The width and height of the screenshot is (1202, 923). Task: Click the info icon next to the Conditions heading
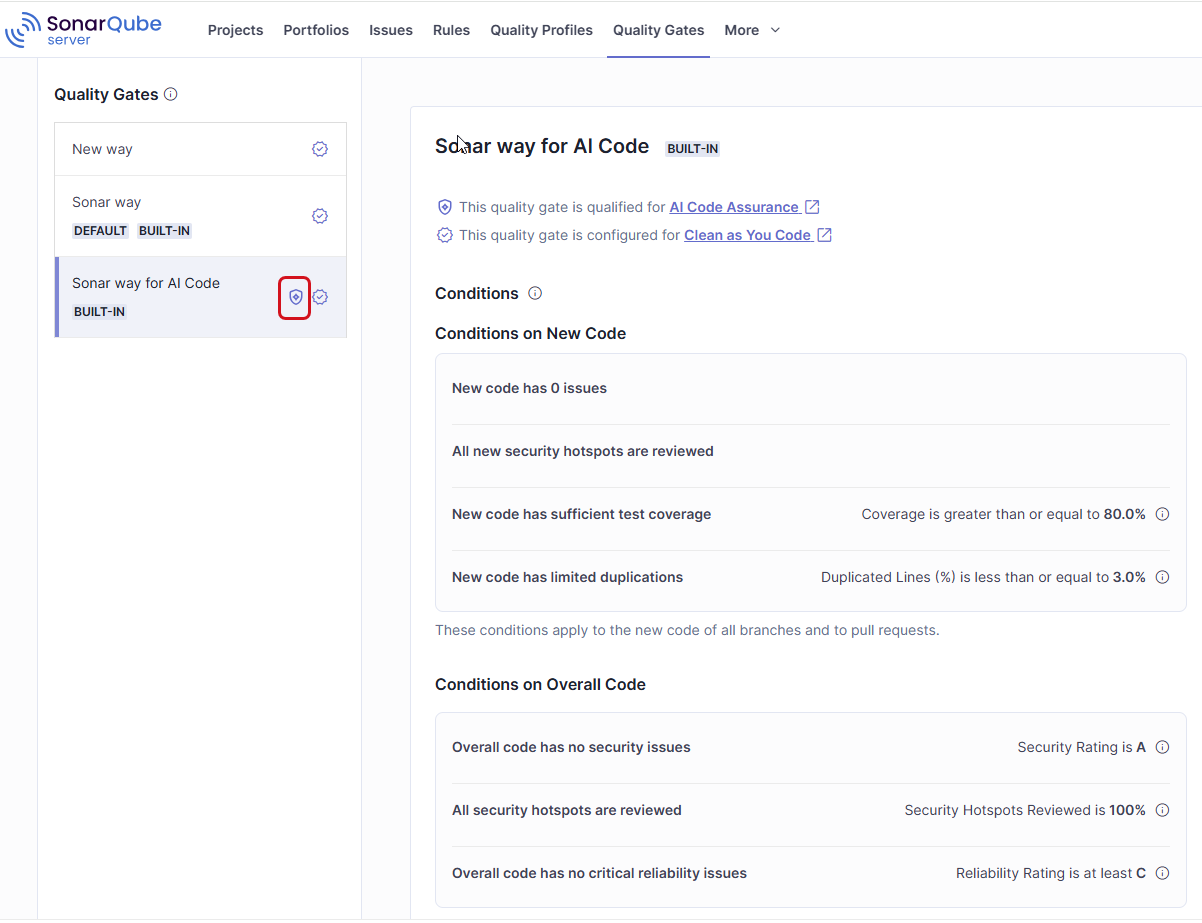click(535, 293)
